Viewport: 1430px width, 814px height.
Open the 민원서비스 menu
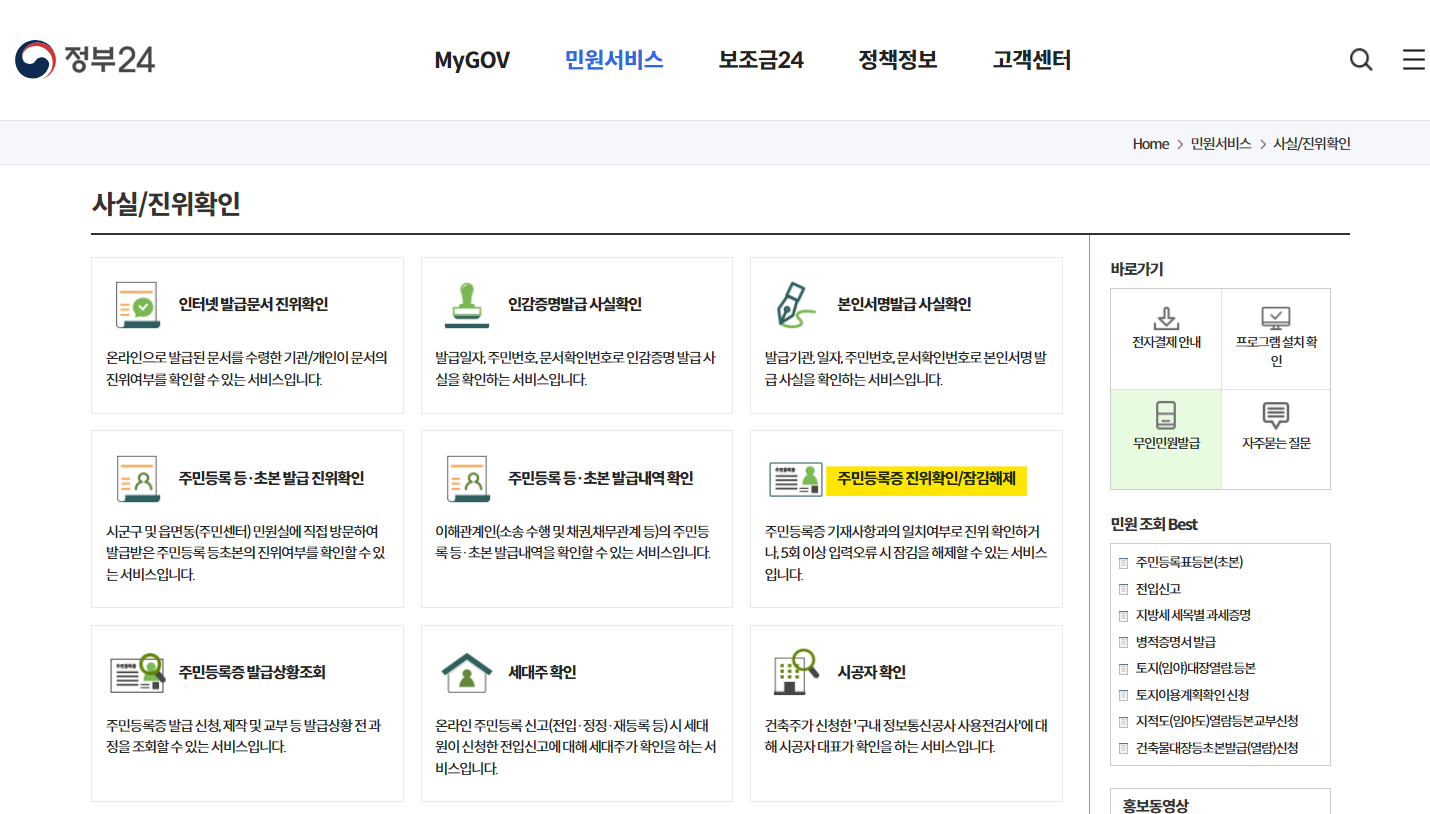pos(614,59)
